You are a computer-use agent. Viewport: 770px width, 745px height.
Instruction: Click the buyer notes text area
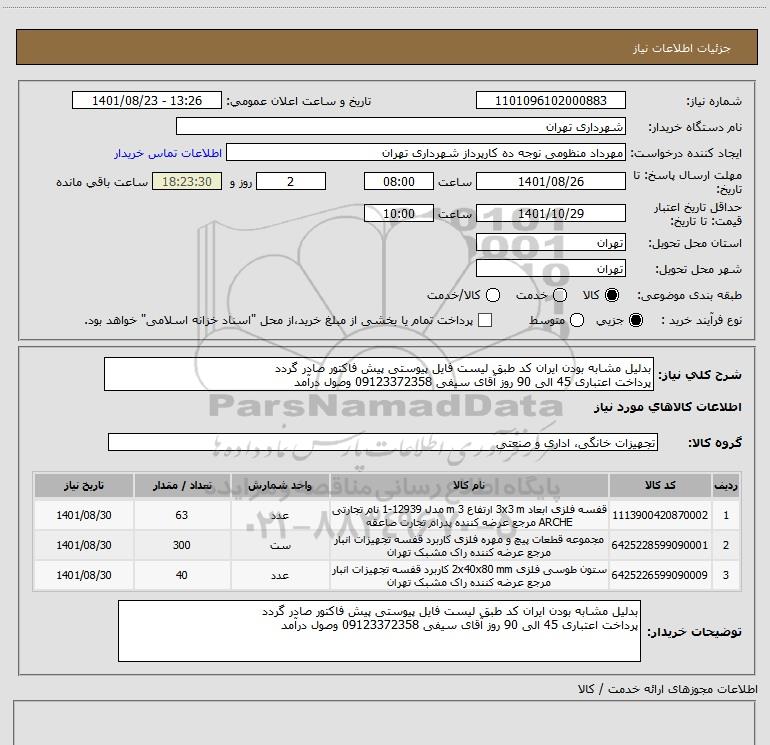[x=379, y=631]
